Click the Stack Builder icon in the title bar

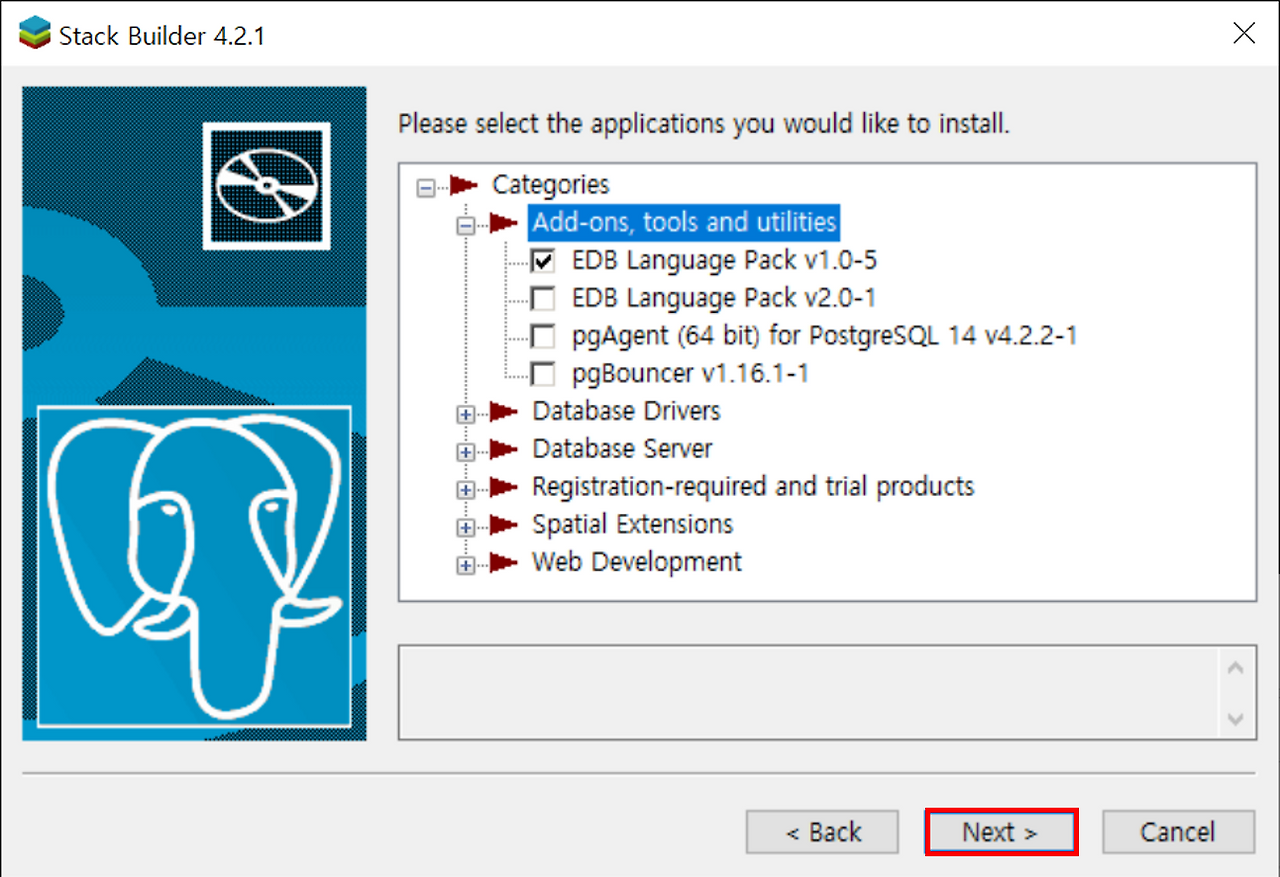point(35,32)
